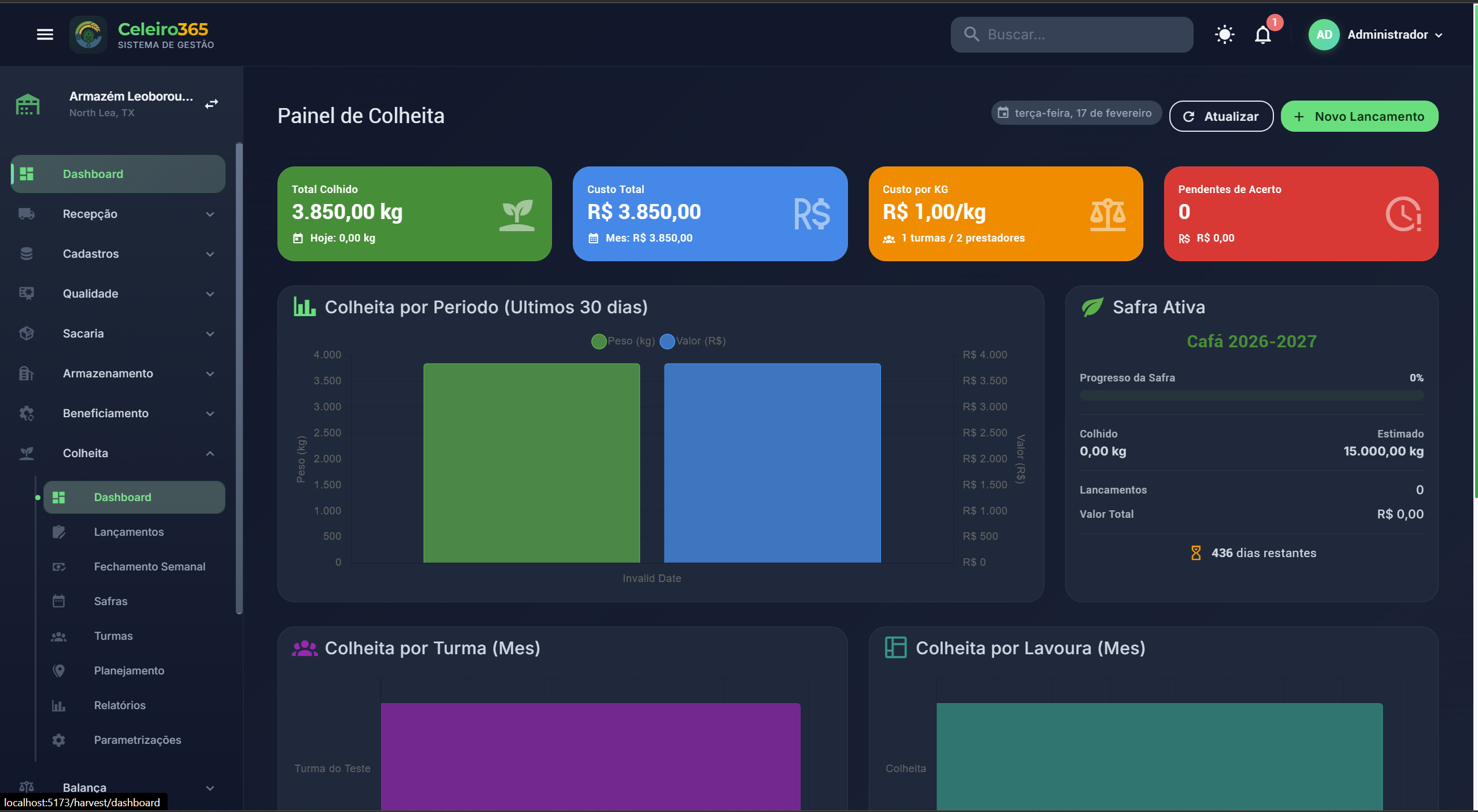Collapse the Colheita sidebar section
Screen dimensions: 1478x812
click(210, 454)
